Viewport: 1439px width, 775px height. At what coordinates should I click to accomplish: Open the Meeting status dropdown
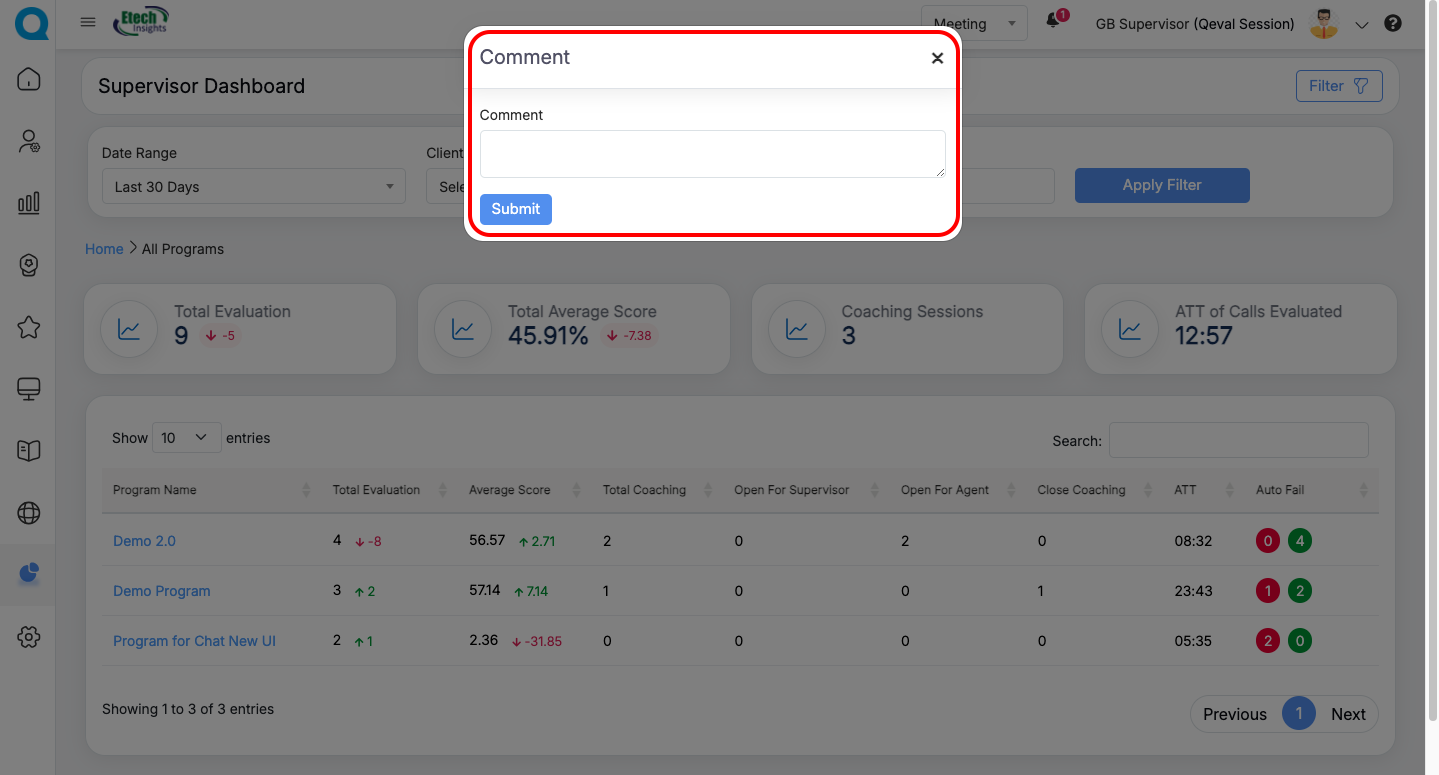(x=973, y=24)
